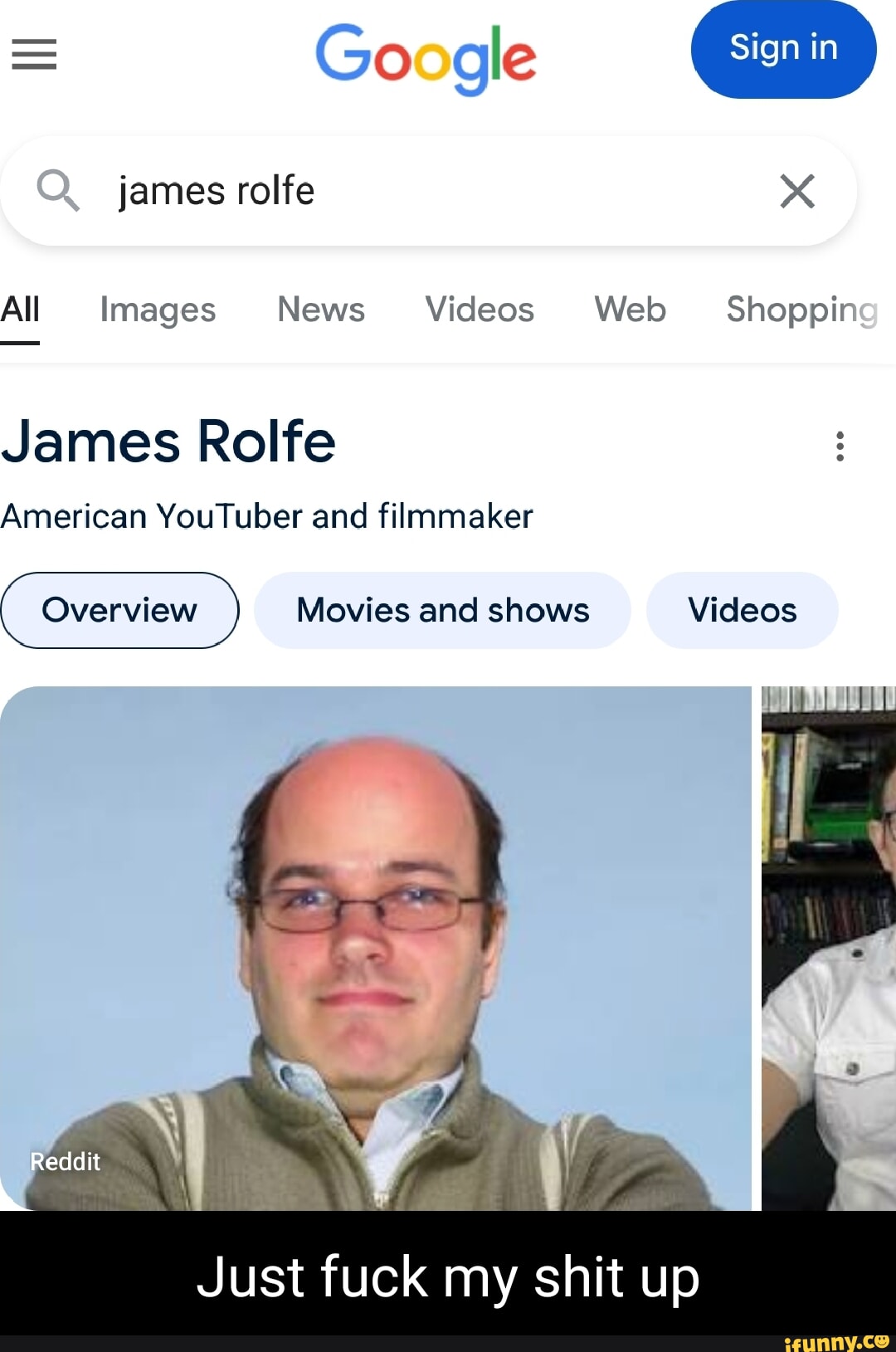Open the News tab
The image size is (896, 1352).
coord(321,310)
